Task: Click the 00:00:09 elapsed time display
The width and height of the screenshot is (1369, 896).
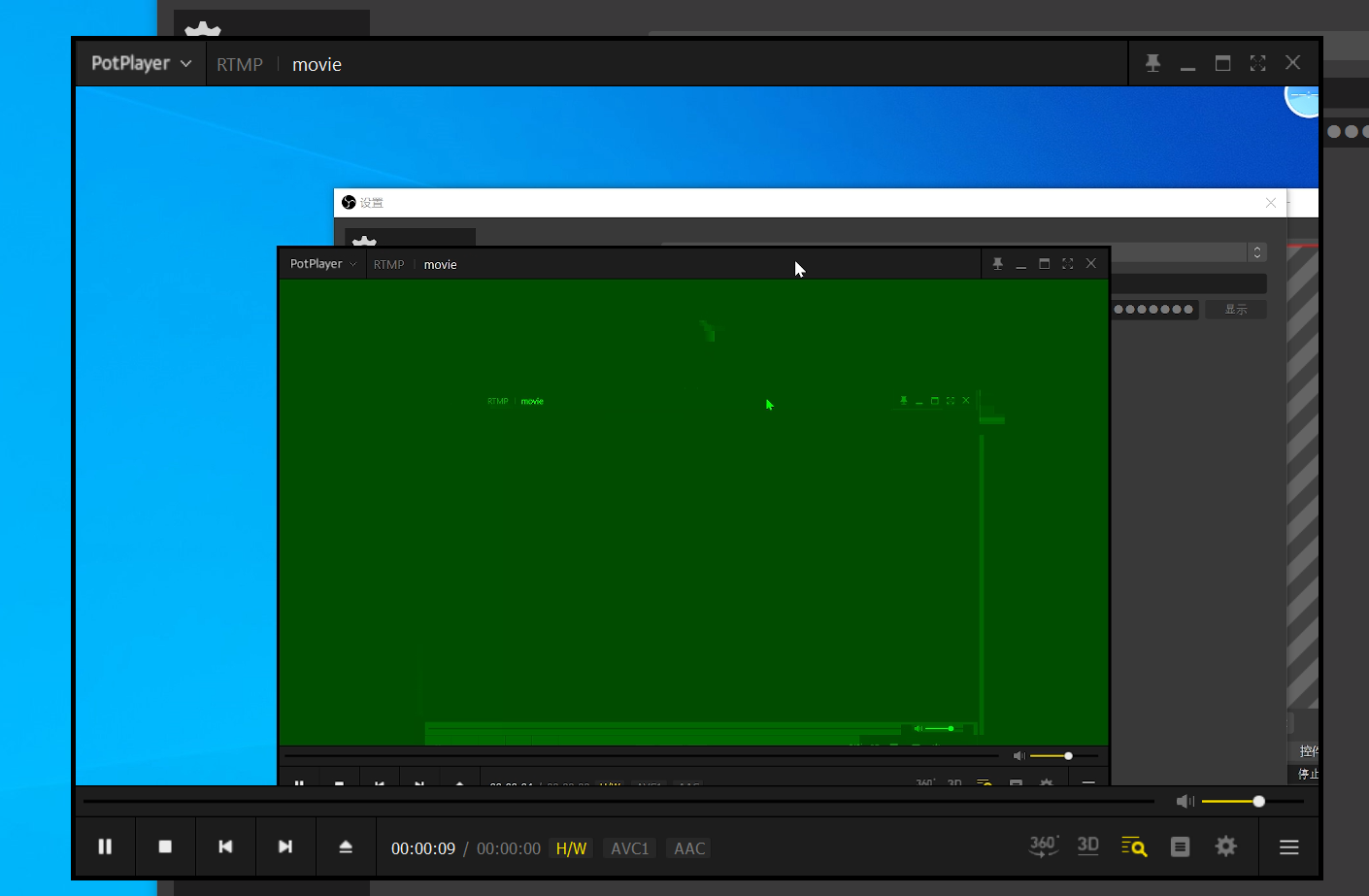Action: tap(423, 848)
